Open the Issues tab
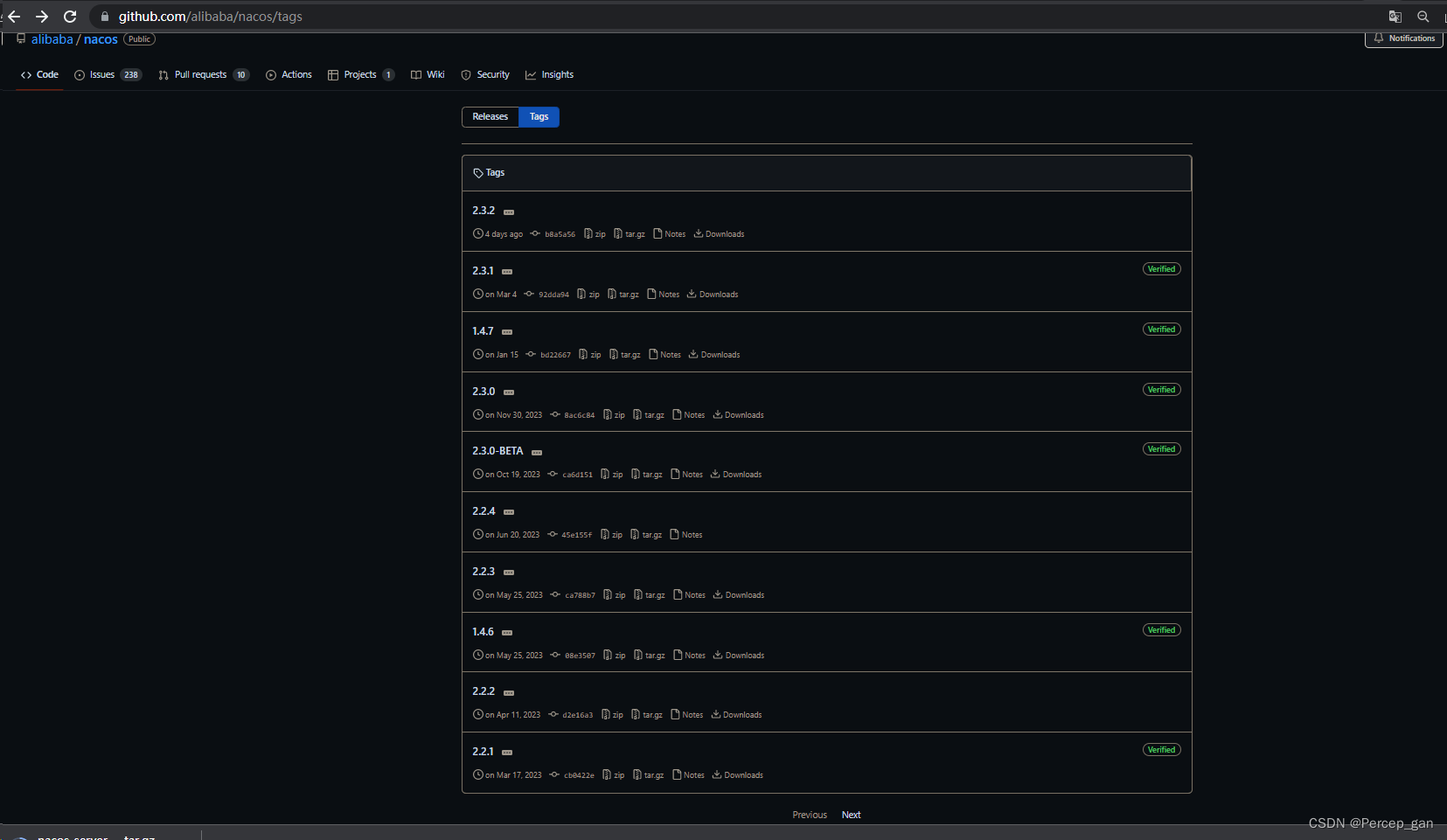This screenshot has height=840, width=1447. [x=108, y=75]
